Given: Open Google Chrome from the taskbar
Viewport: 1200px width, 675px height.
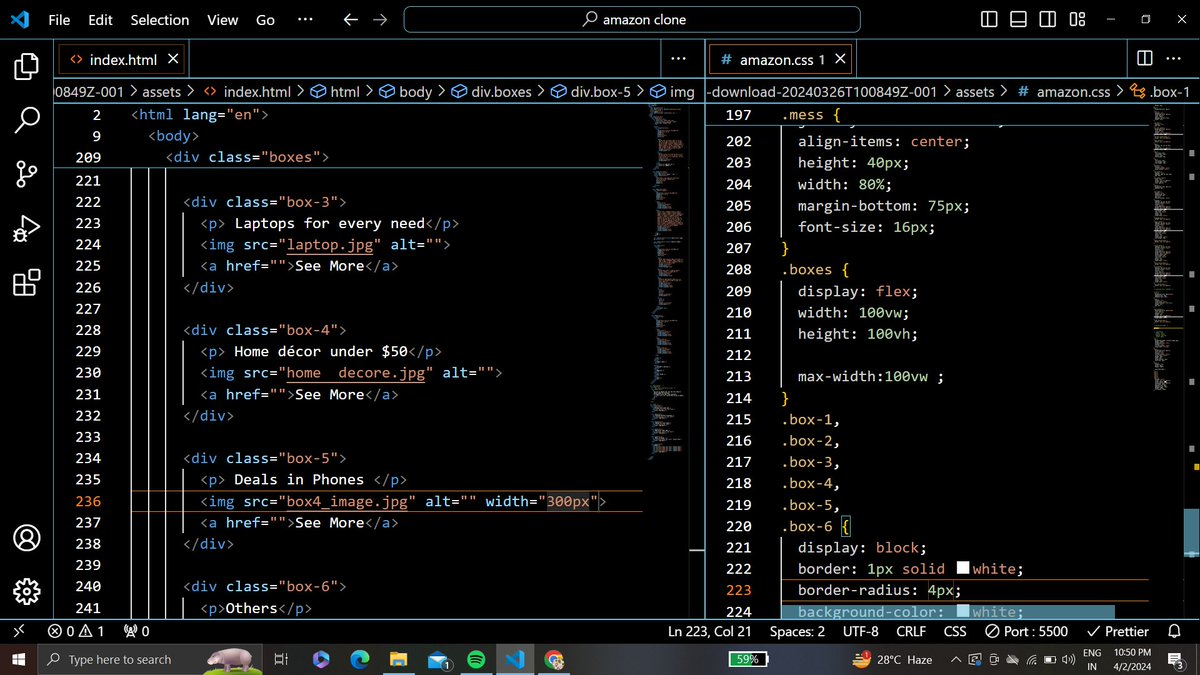Looking at the screenshot, I should pos(553,659).
